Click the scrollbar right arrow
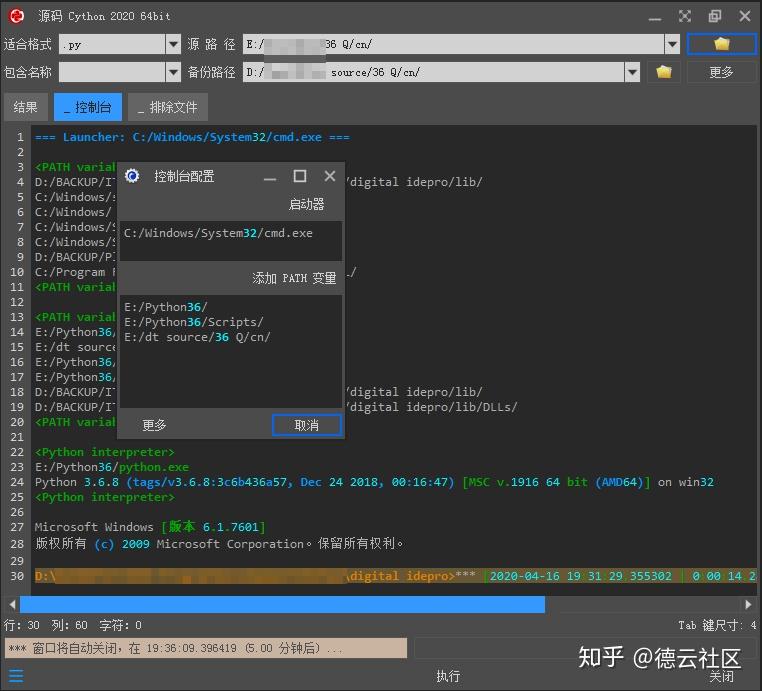 (x=748, y=605)
